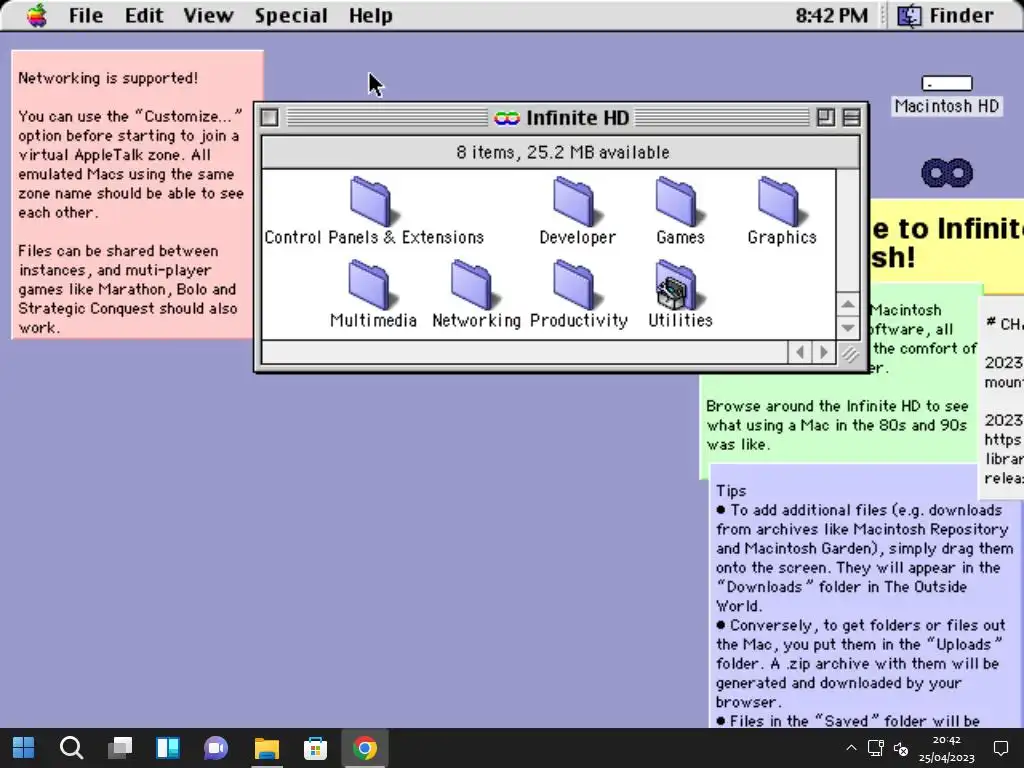Open the Help menu

[x=370, y=15]
